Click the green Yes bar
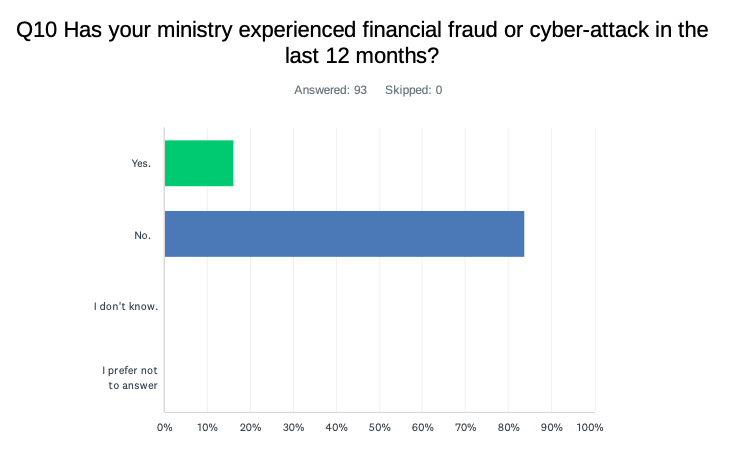Screen dimensions: 734x465 coord(199,163)
